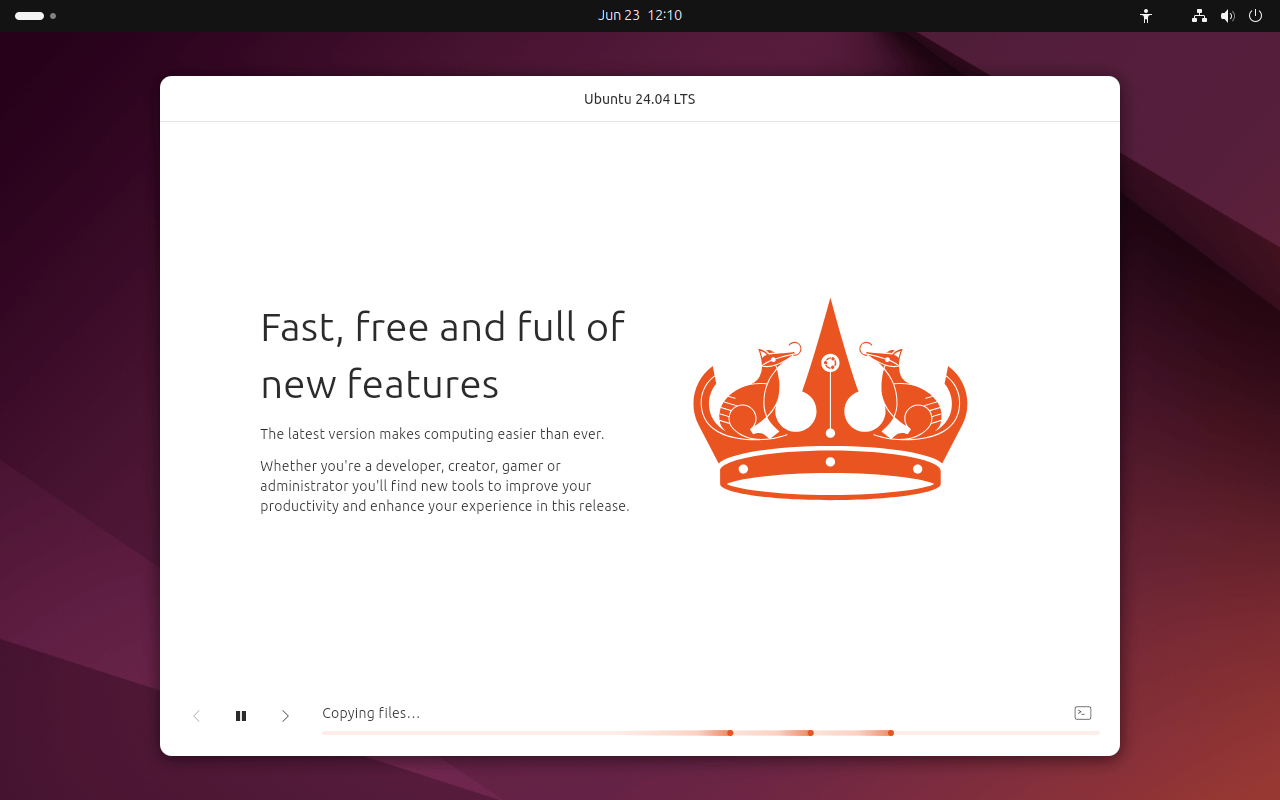Click the Ubuntu 24.04 LTS window title
This screenshot has width=1280, height=800.
click(639, 98)
